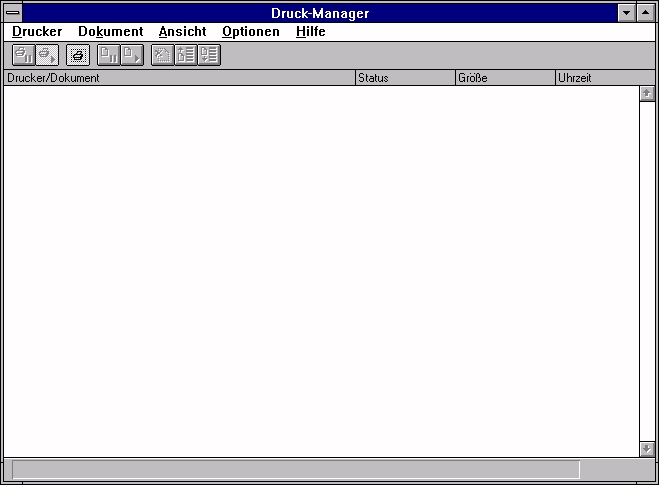Open the Dokument menu
Image resolution: width=659 pixels, height=485 pixels.
(x=110, y=31)
